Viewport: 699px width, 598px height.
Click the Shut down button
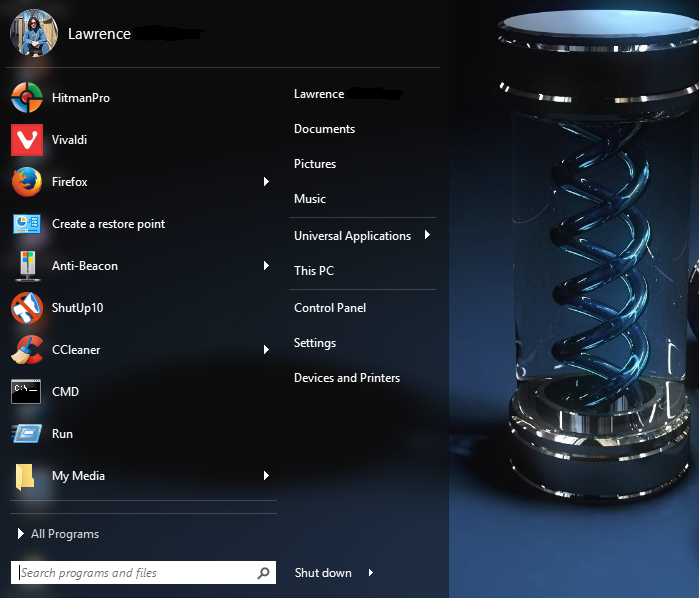[323, 573]
